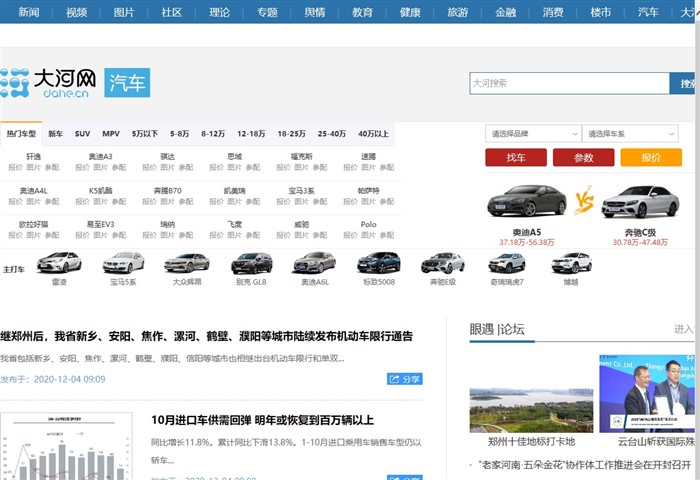Select the SUV tab
Viewport: 700px width, 480px height.
point(83,134)
